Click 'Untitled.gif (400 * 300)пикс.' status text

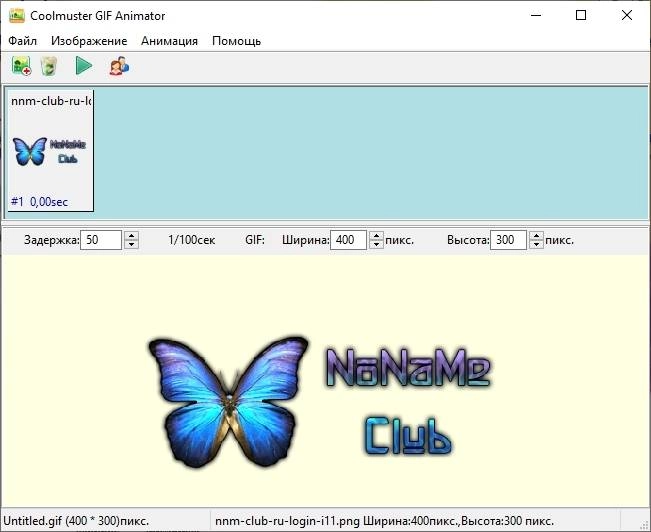click(76, 521)
